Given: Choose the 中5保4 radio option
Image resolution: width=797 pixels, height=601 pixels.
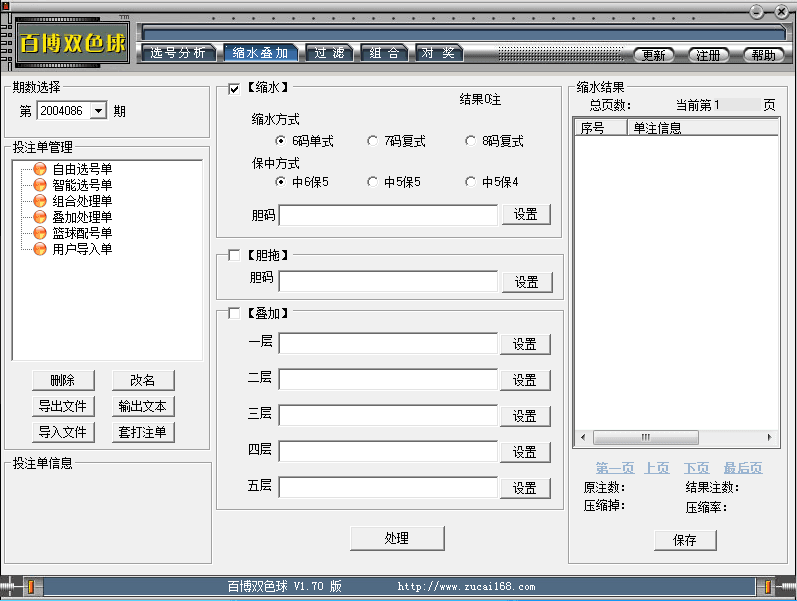Looking at the screenshot, I should point(471,182).
